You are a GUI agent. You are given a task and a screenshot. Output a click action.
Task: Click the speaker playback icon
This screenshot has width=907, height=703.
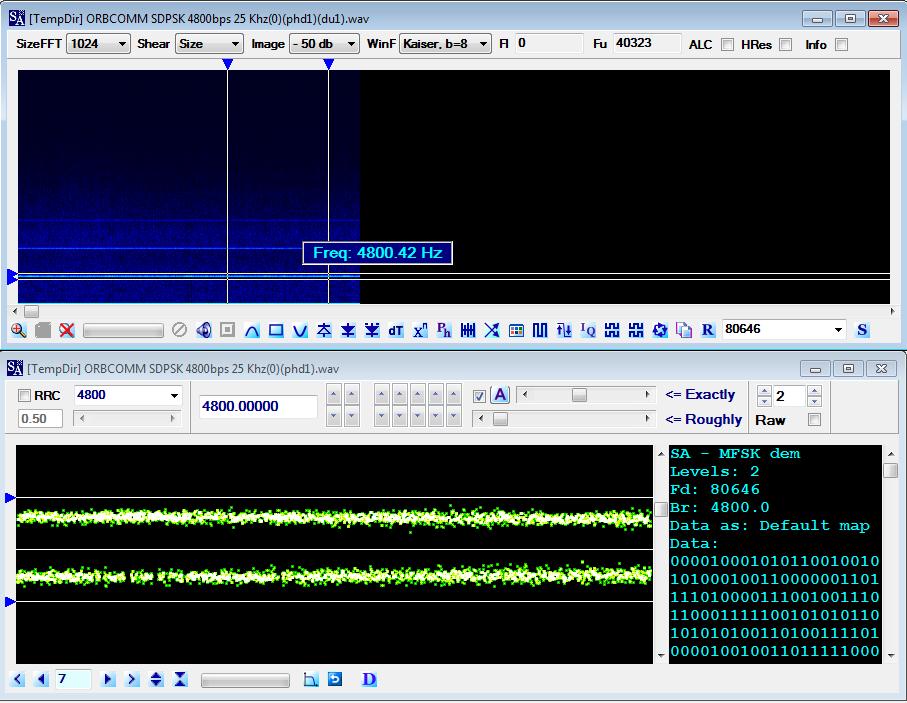coord(204,330)
